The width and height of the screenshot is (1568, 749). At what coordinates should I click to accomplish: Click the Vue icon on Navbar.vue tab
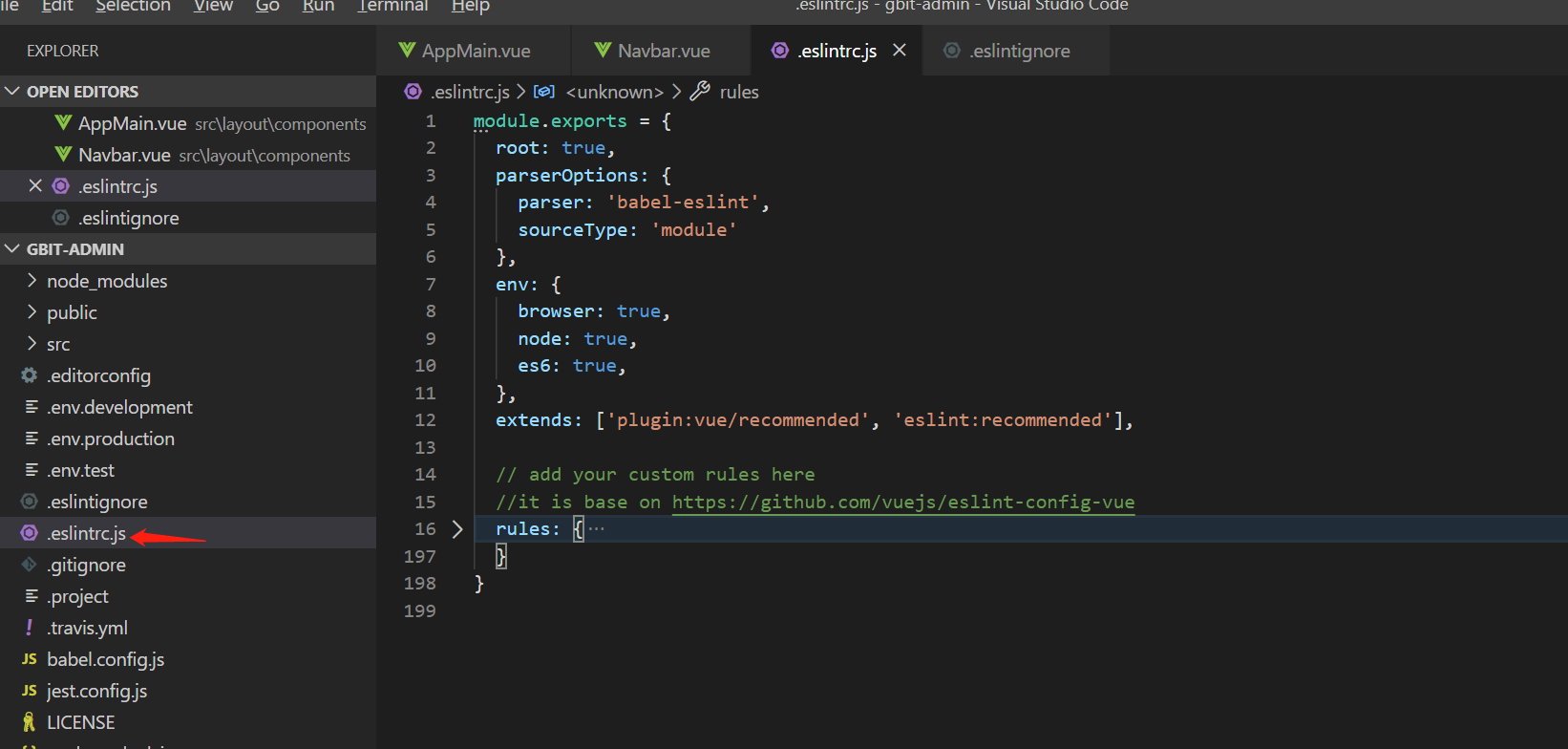603,51
